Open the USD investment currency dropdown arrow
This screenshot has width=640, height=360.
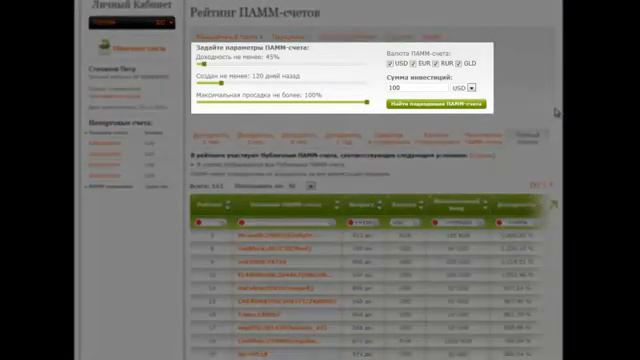[471, 88]
